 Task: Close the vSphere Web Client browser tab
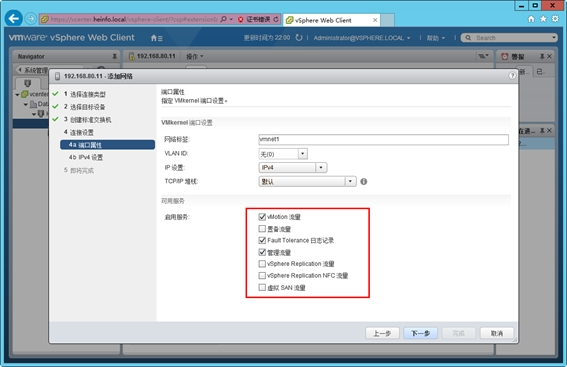point(375,20)
